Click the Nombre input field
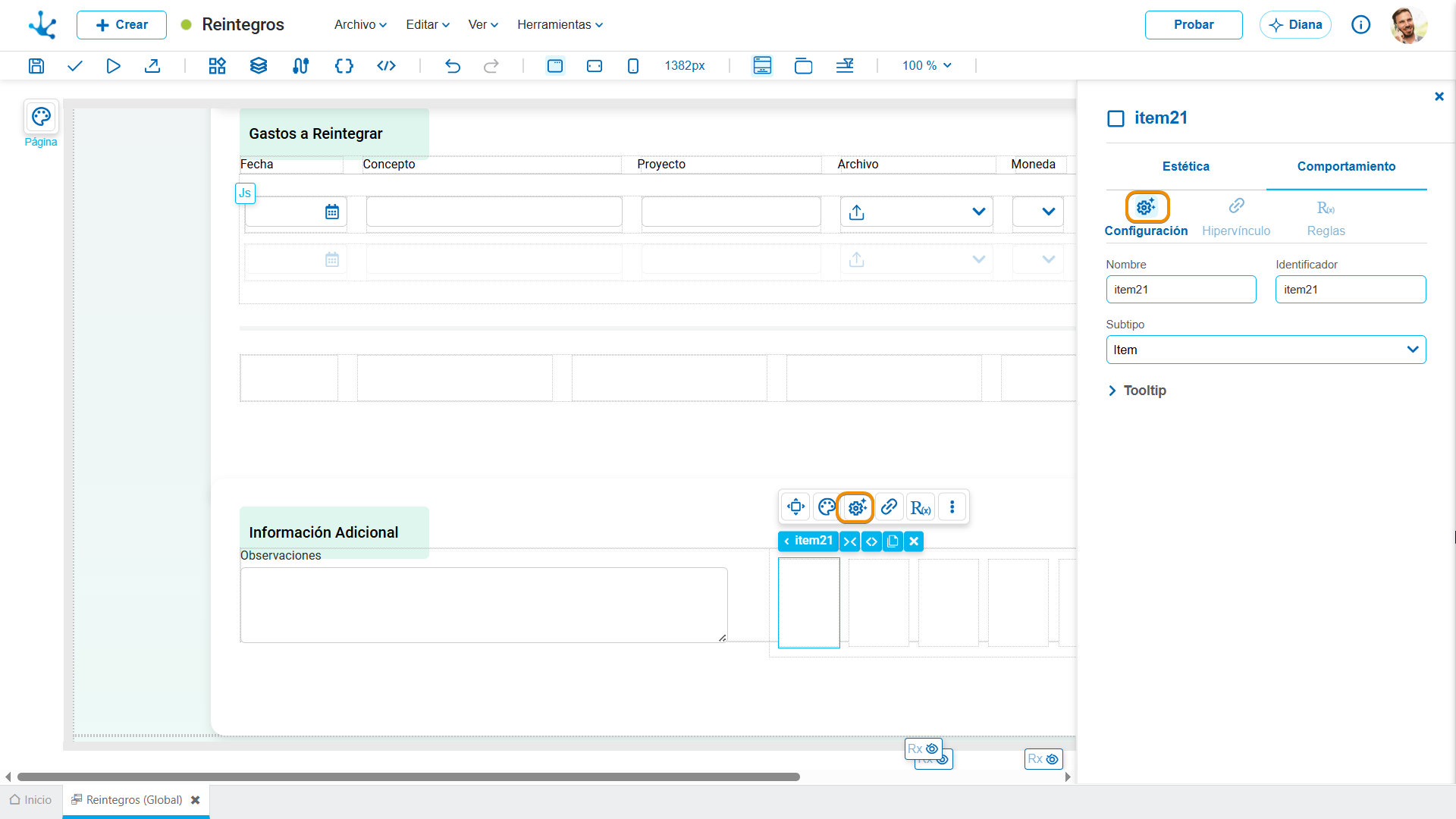 click(1181, 290)
